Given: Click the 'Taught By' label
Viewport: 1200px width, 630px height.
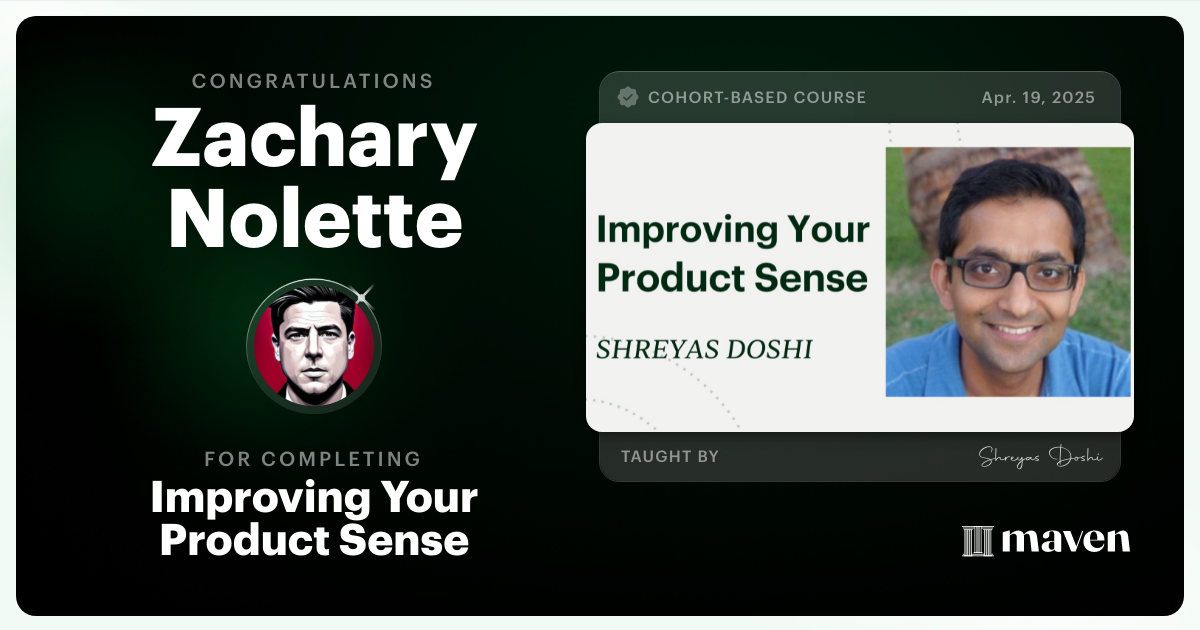Looking at the screenshot, I should coord(670,457).
